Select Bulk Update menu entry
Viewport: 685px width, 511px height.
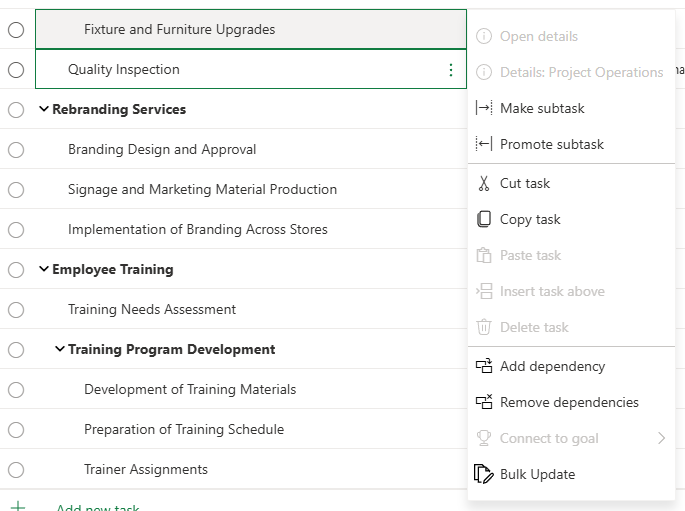(571, 474)
